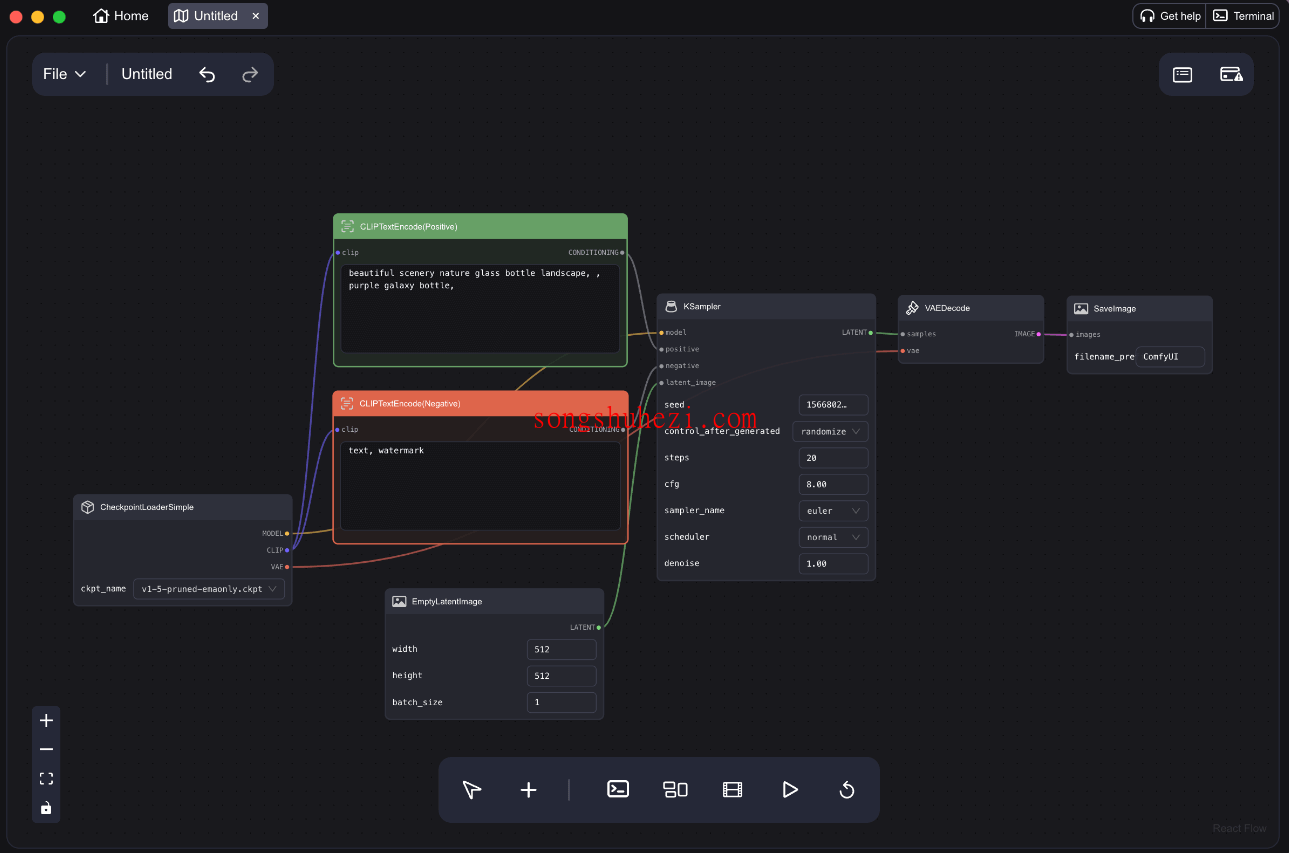The image size is (1289, 853).
Task: Open the Terminal button at top right
Action: click(x=1243, y=16)
